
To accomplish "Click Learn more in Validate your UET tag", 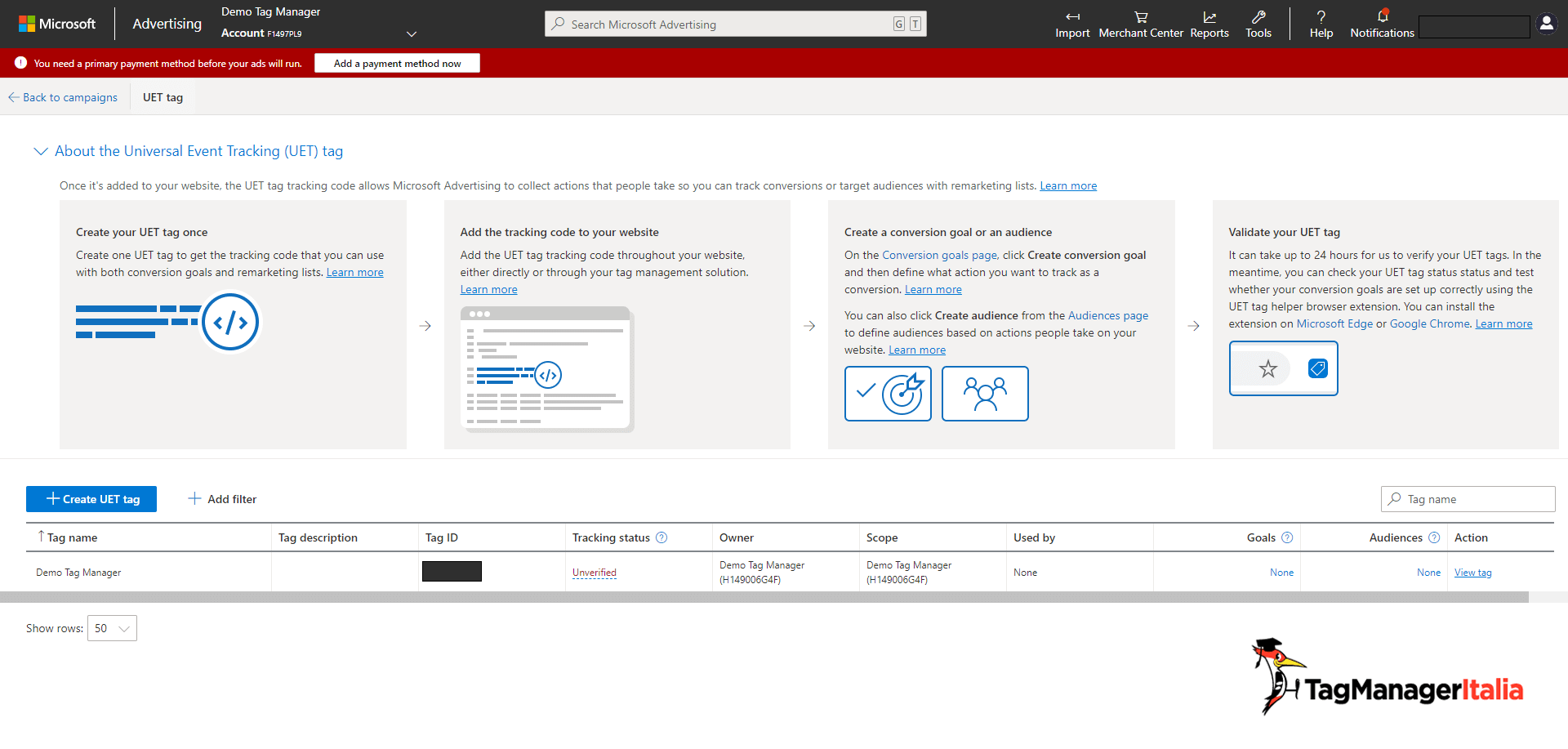I will coord(1503,323).
